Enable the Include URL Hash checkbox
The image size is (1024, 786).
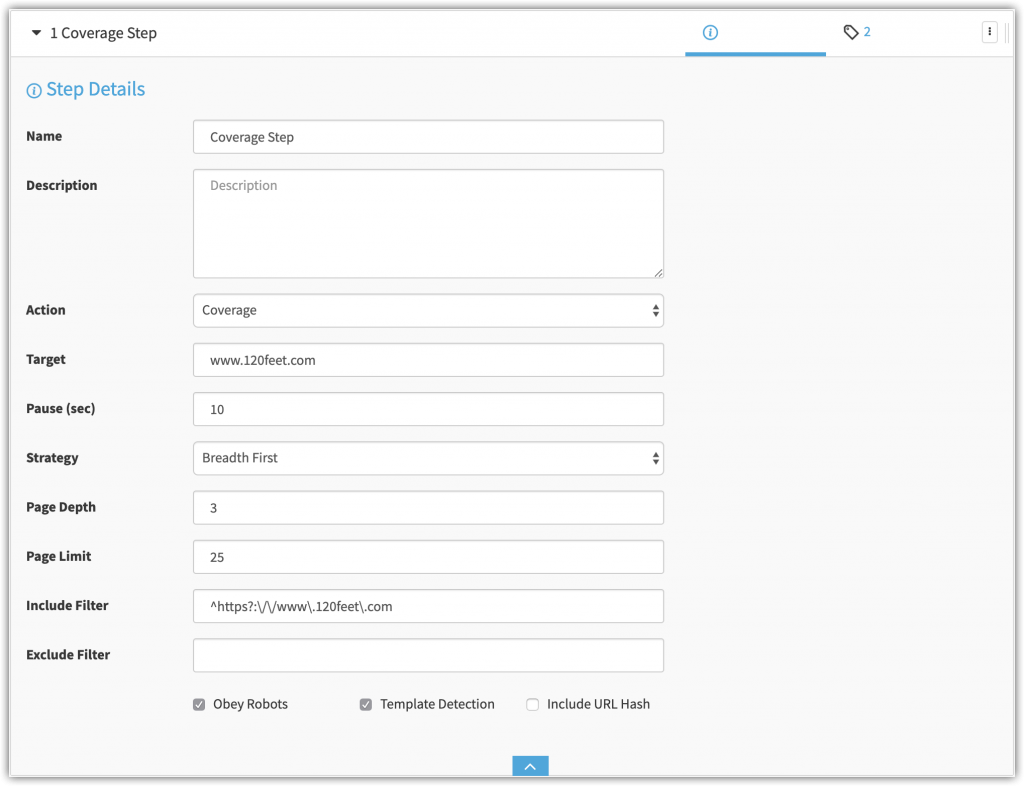(x=532, y=704)
